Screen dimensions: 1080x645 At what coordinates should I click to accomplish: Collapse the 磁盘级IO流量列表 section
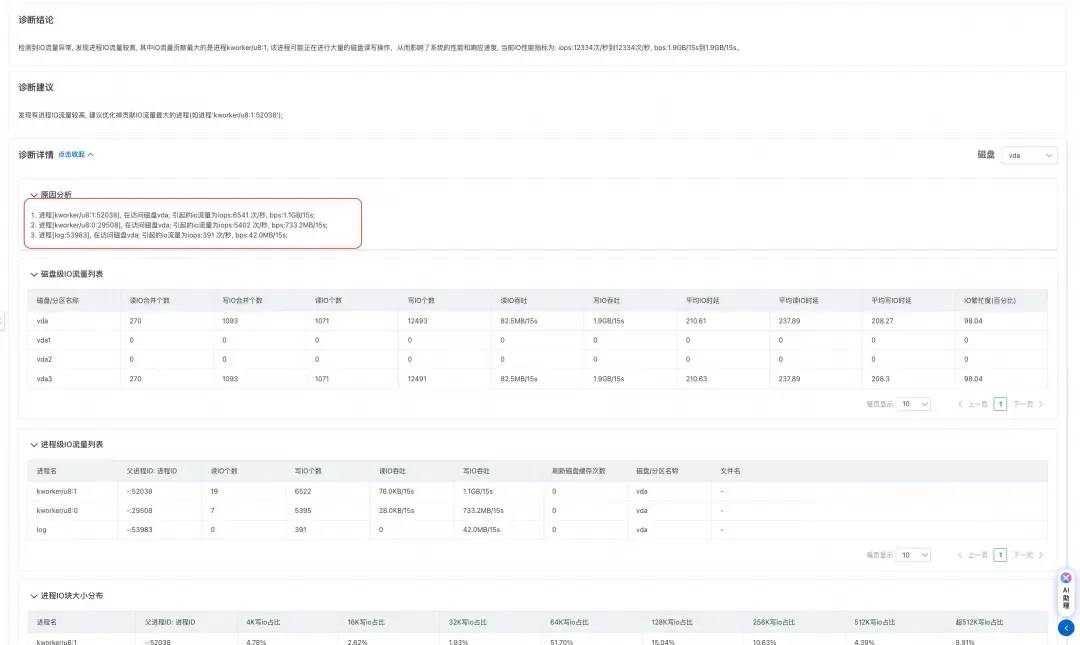(34, 274)
